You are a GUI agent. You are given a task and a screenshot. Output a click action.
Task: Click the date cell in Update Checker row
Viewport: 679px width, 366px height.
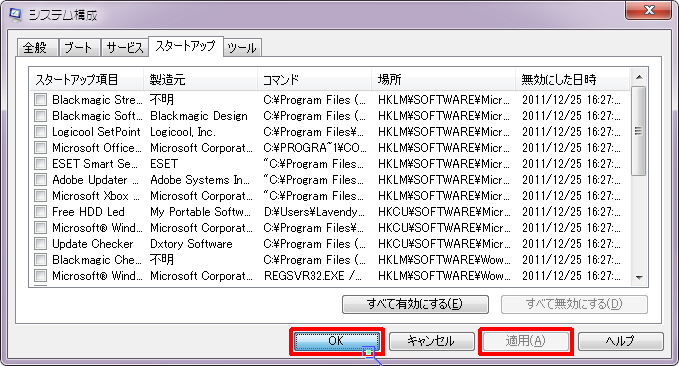(x=571, y=244)
